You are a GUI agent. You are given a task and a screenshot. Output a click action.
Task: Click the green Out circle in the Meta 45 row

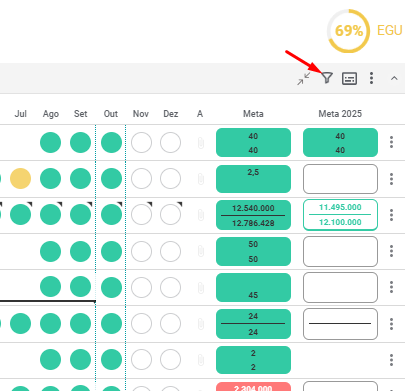coord(111,287)
